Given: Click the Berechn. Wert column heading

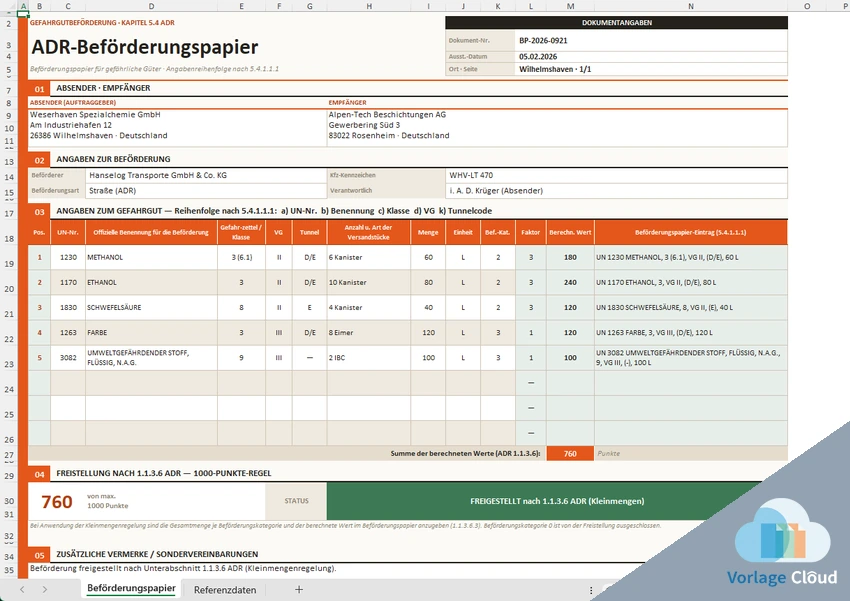Looking at the screenshot, I should coord(570,232).
